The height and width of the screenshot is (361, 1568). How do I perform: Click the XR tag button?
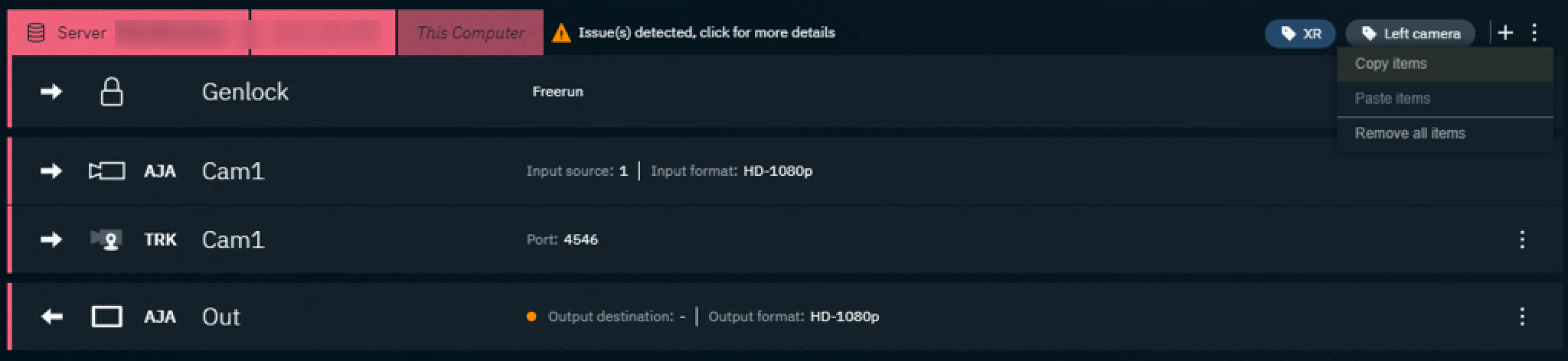[x=1300, y=34]
